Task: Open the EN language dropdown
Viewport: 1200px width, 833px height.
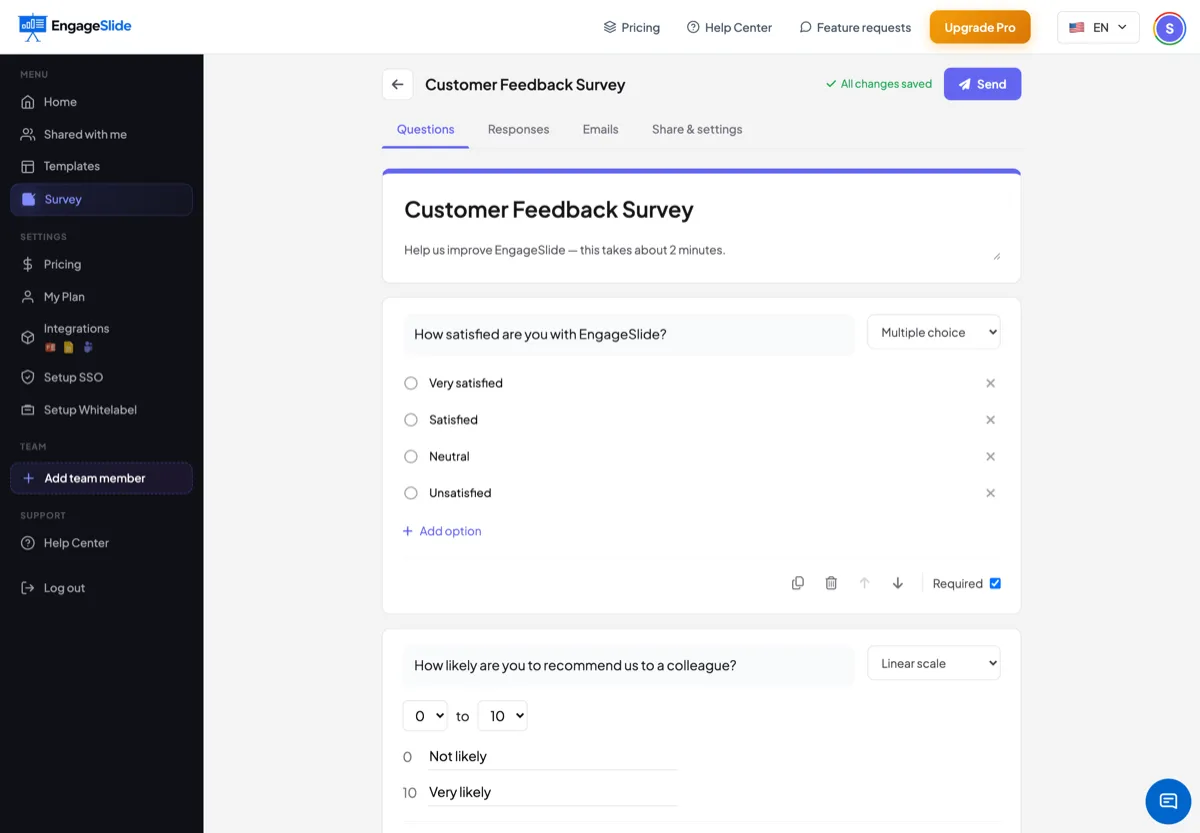Action: [x=1098, y=27]
